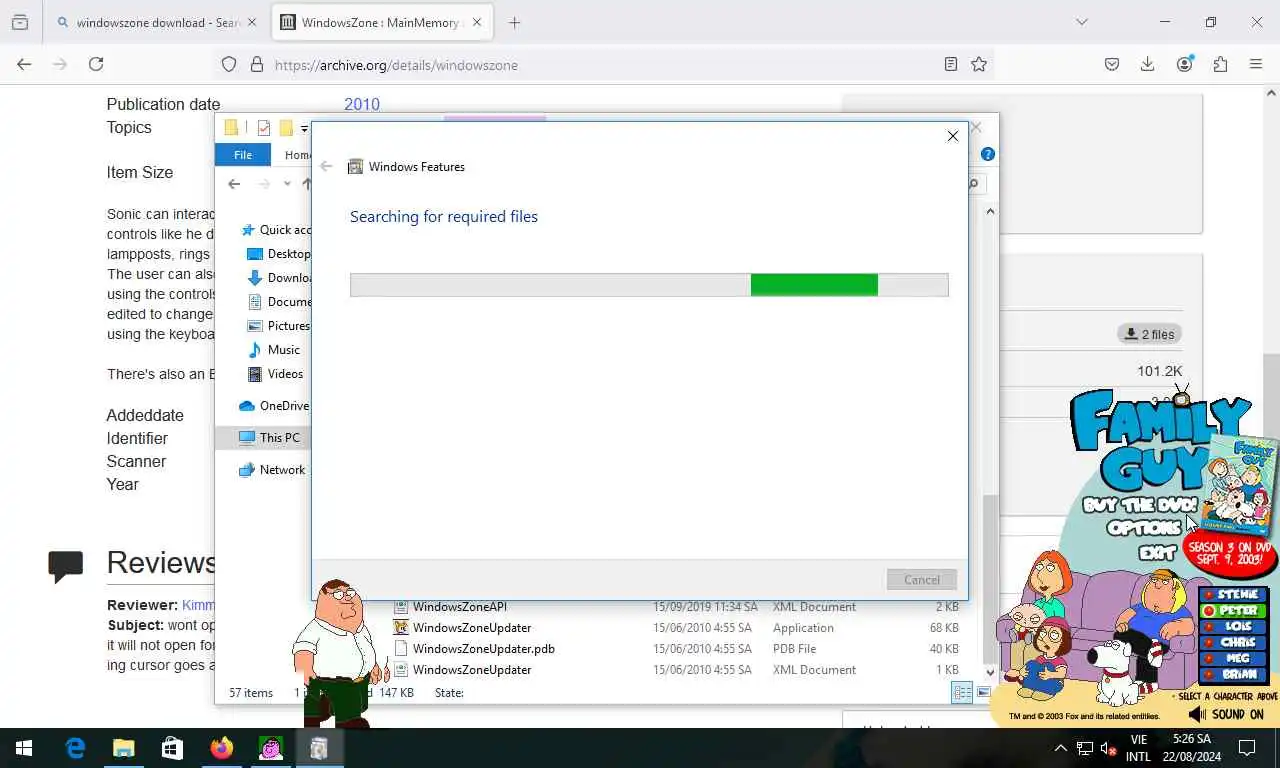The width and height of the screenshot is (1280, 768).
Task: Open Firefox extensions puzzle icon
Action: click(1220, 64)
